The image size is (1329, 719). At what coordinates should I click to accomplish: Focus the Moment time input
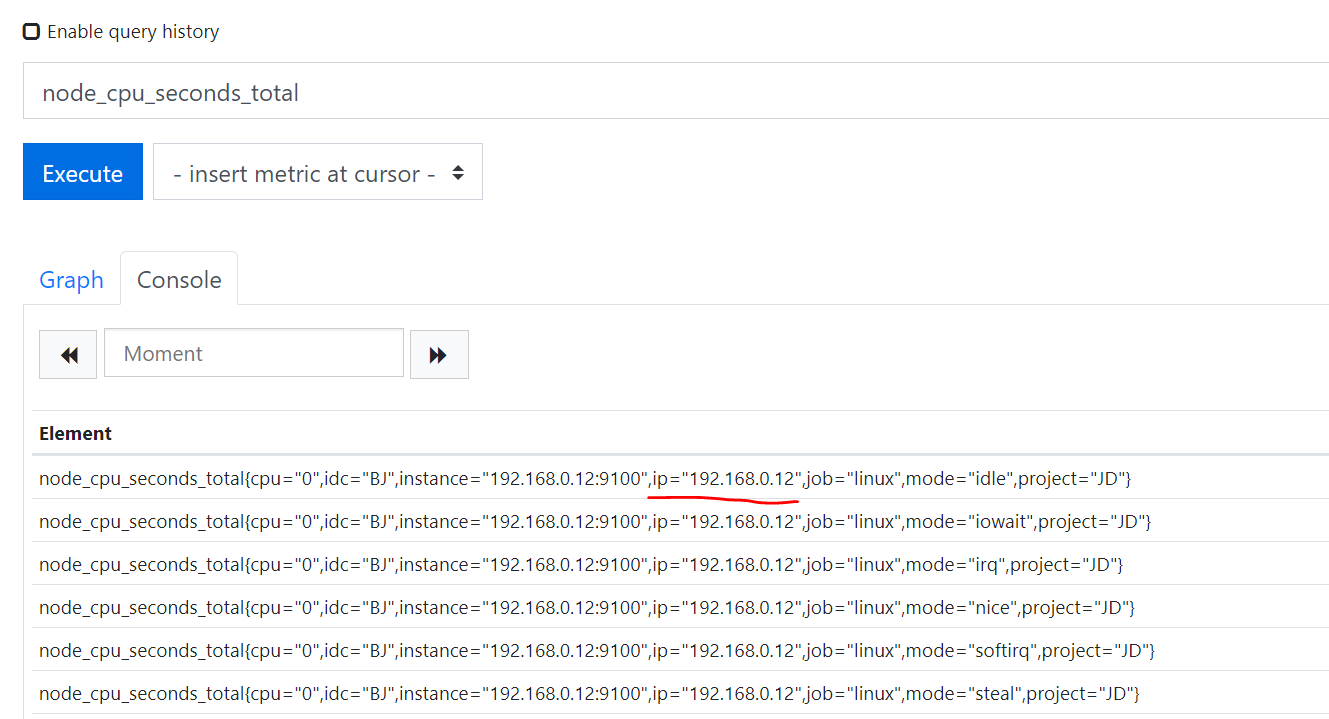[x=254, y=353]
